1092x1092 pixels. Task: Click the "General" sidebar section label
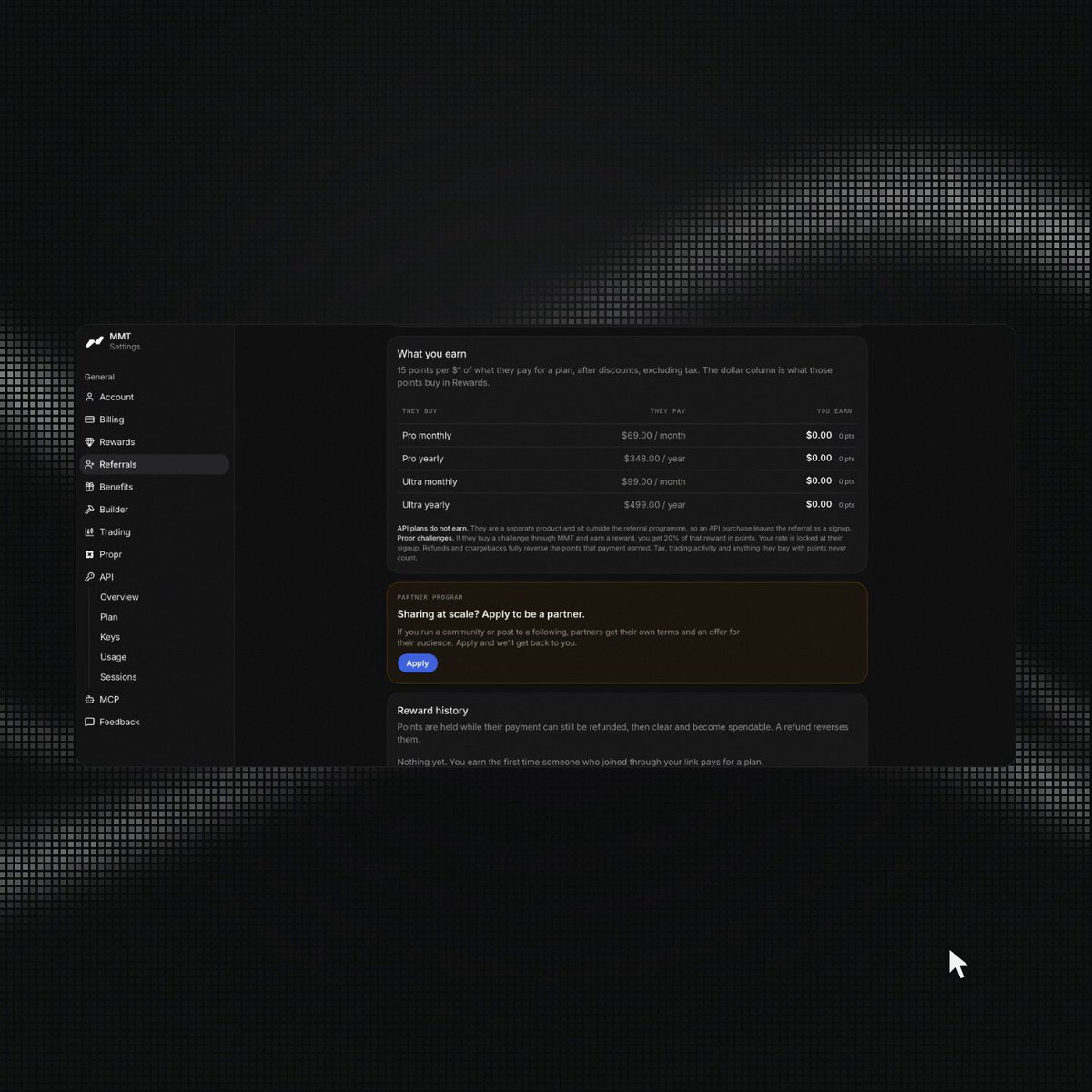tap(99, 377)
